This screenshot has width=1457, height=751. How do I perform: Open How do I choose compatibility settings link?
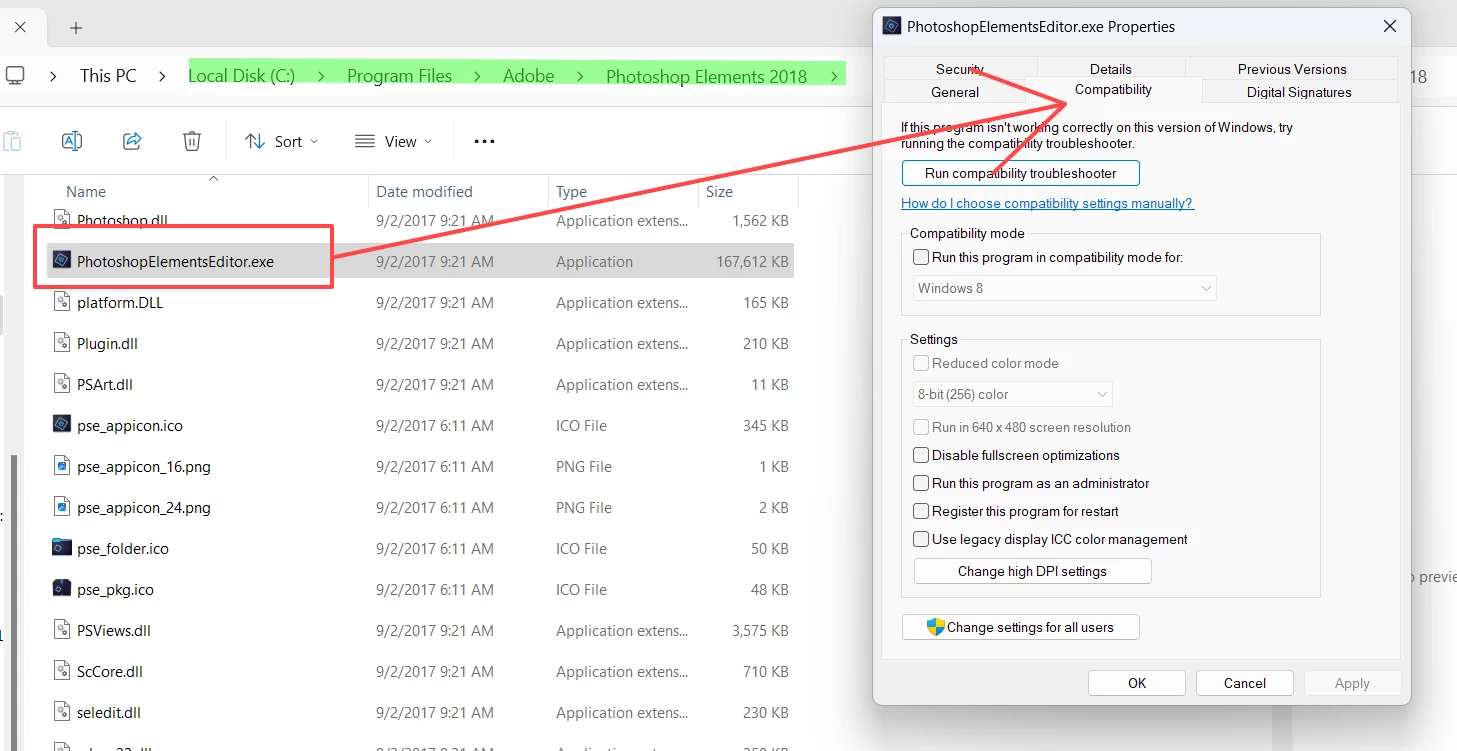(x=1047, y=203)
